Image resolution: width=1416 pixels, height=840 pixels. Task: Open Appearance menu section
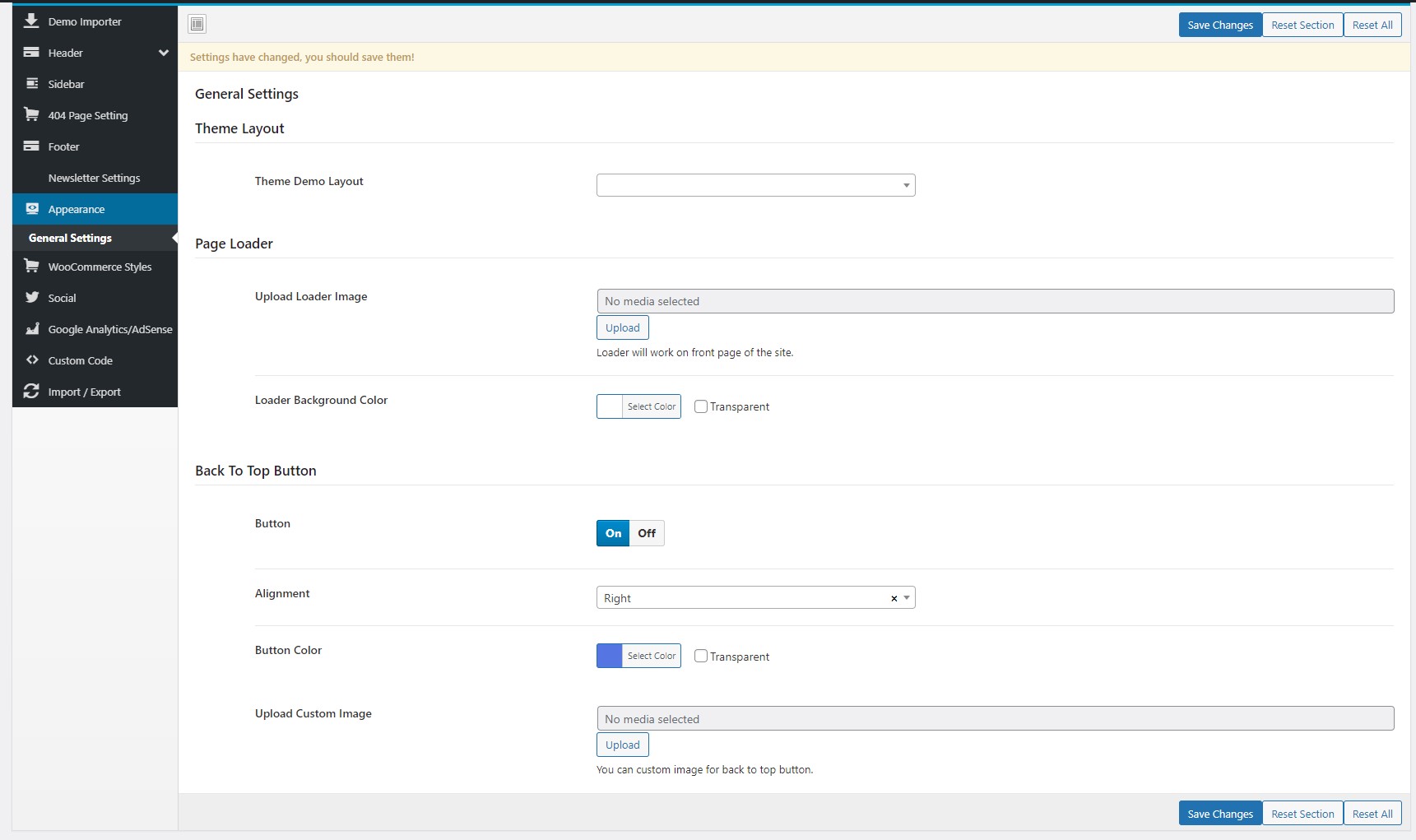(95, 209)
